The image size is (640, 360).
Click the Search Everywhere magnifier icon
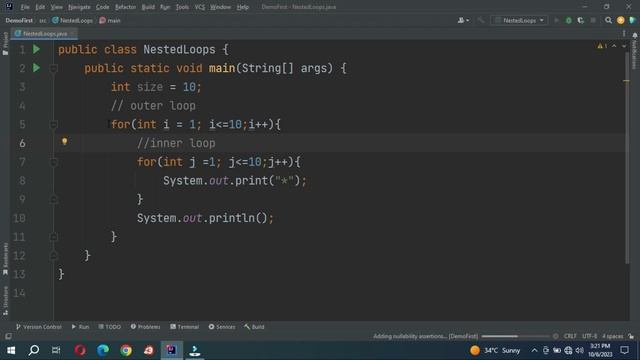click(x=608, y=20)
